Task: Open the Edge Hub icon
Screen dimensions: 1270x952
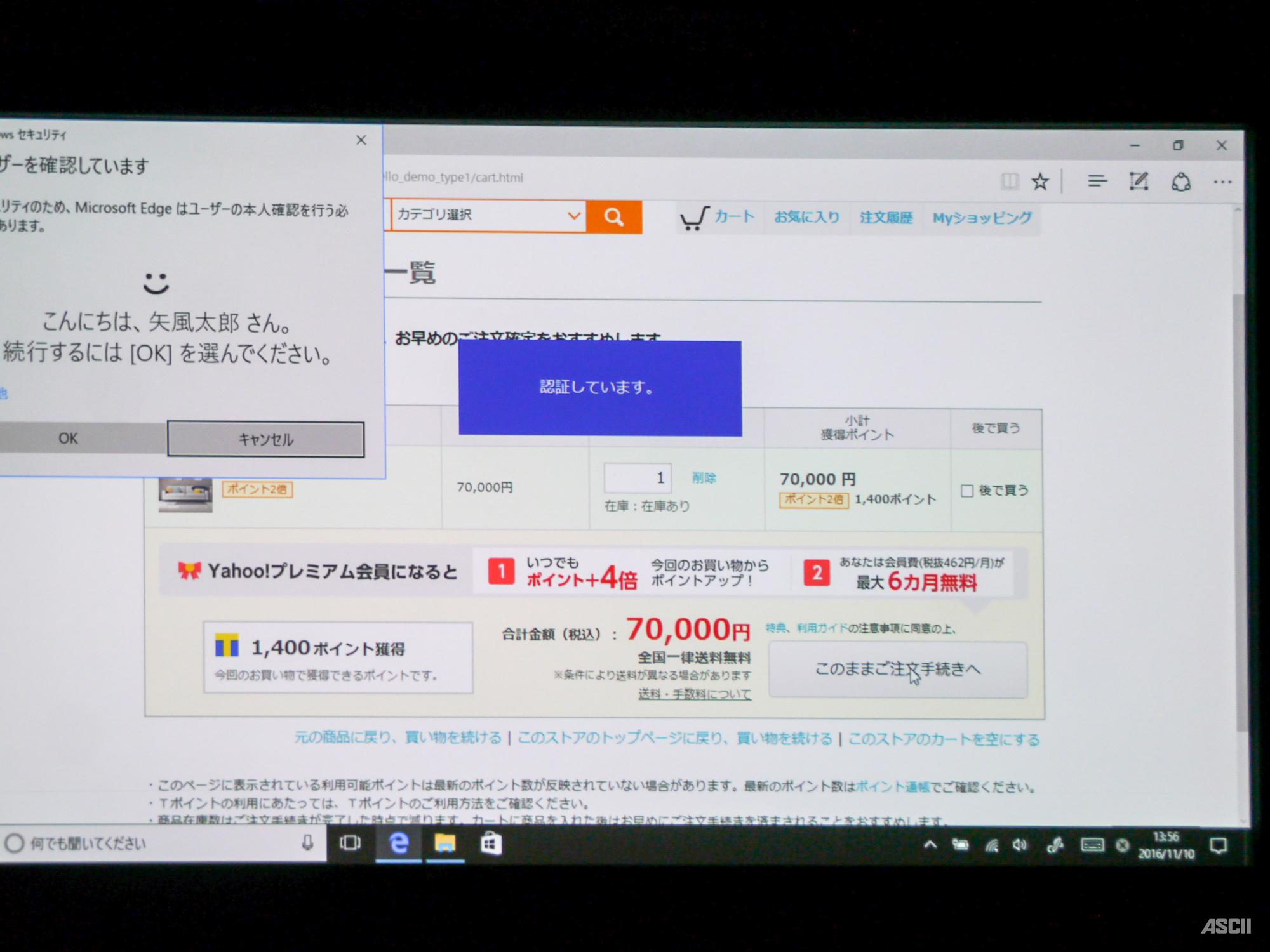Action: click(x=1097, y=182)
